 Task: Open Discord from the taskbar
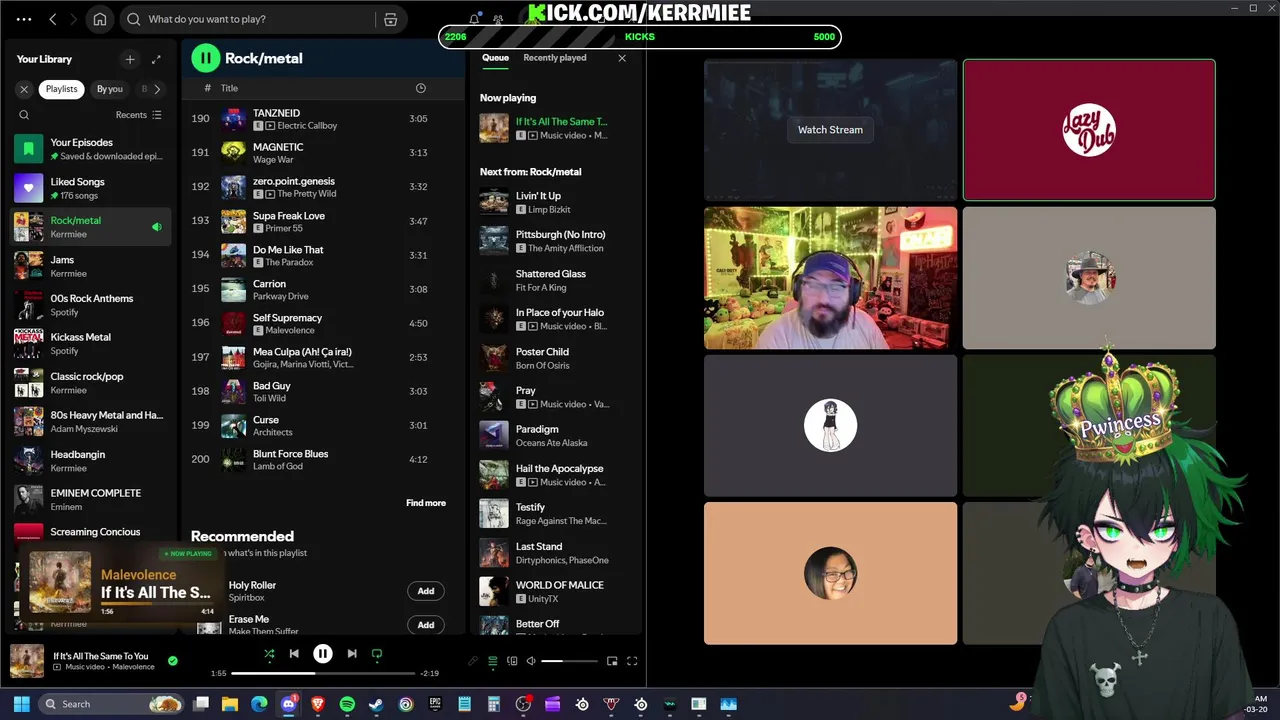[x=289, y=704]
